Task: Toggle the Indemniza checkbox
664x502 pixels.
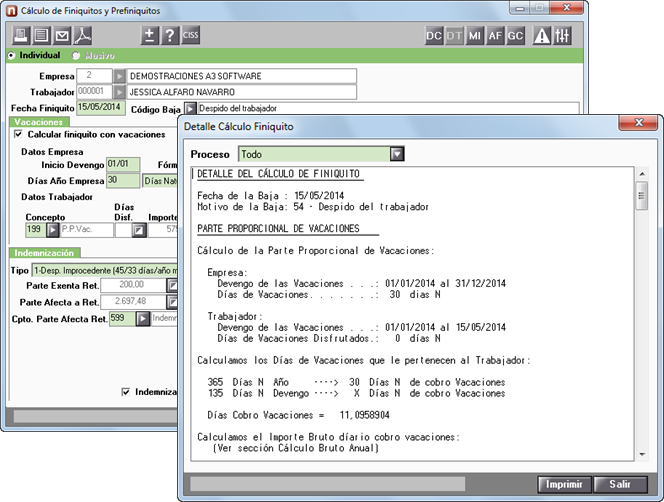Action: (x=126, y=392)
